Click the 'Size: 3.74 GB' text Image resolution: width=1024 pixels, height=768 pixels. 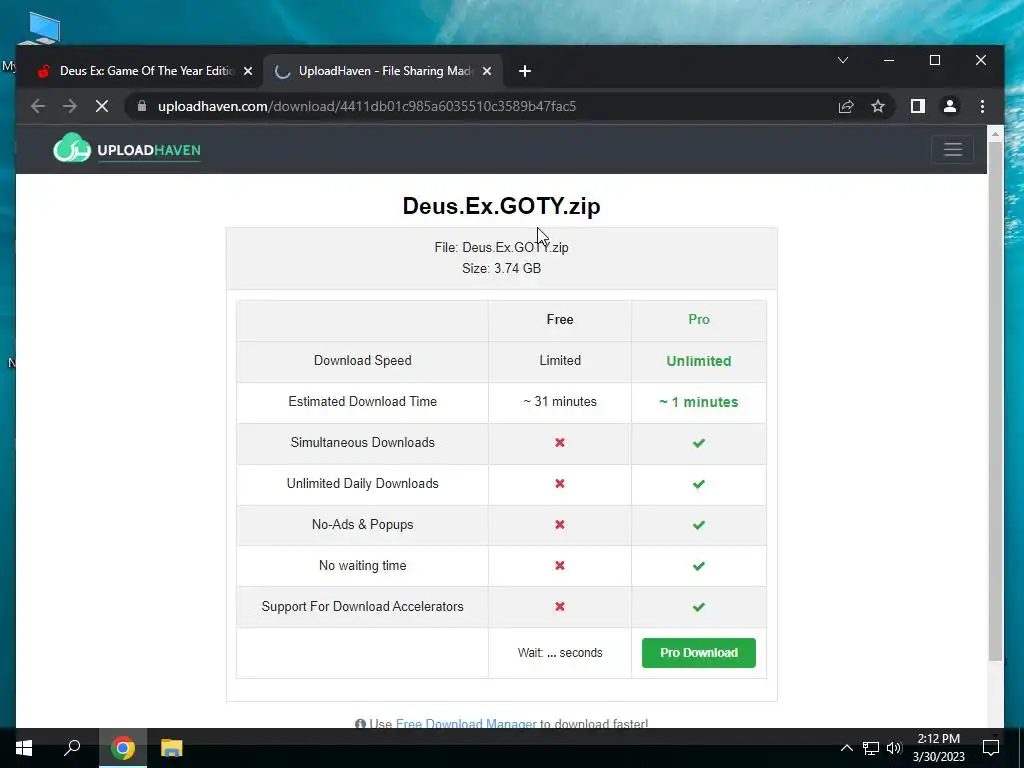(501, 268)
